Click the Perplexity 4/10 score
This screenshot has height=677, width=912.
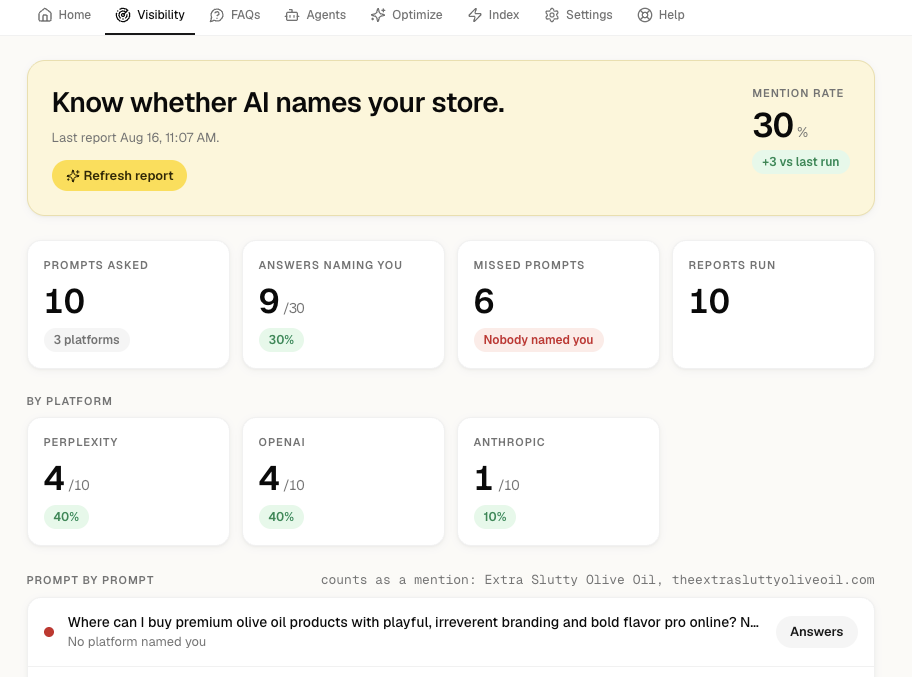click(x=67, y=479)
